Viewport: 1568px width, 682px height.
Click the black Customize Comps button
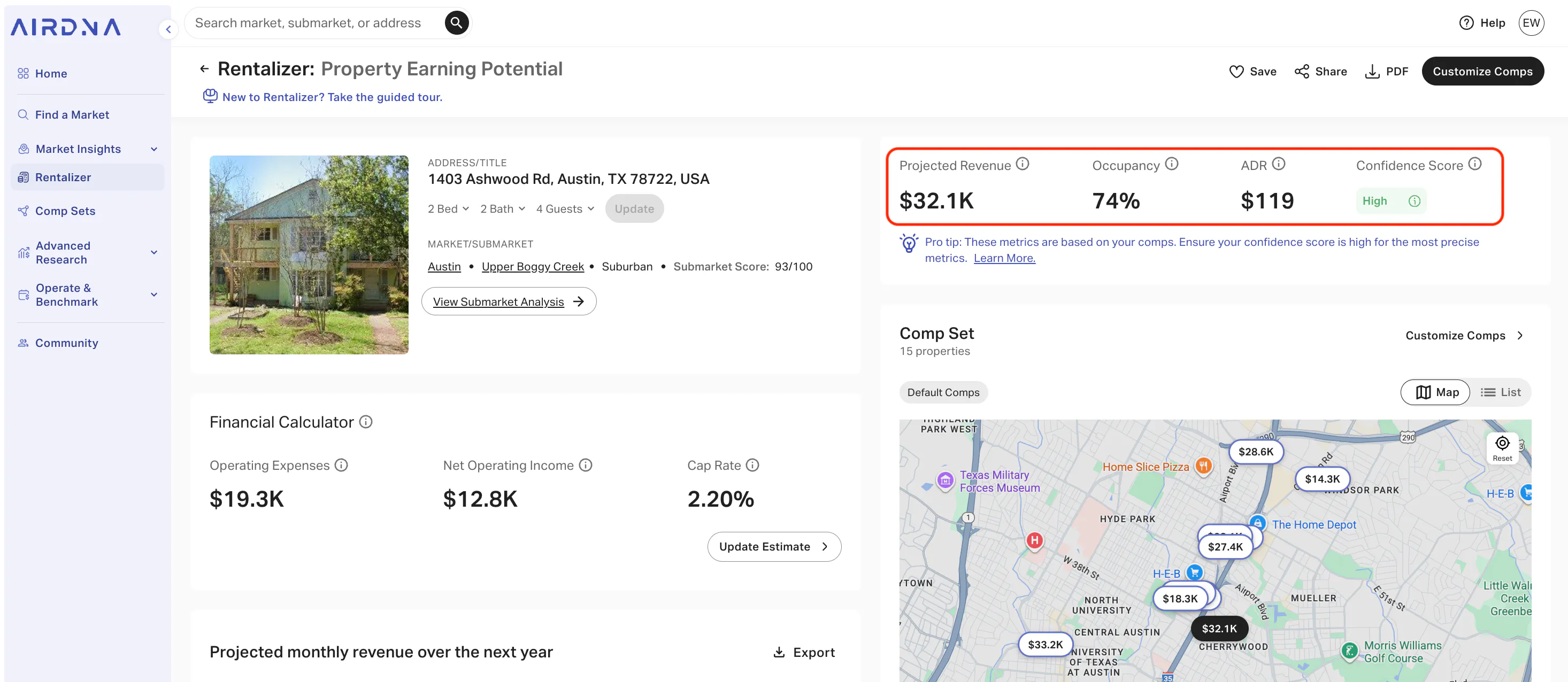1482,72
